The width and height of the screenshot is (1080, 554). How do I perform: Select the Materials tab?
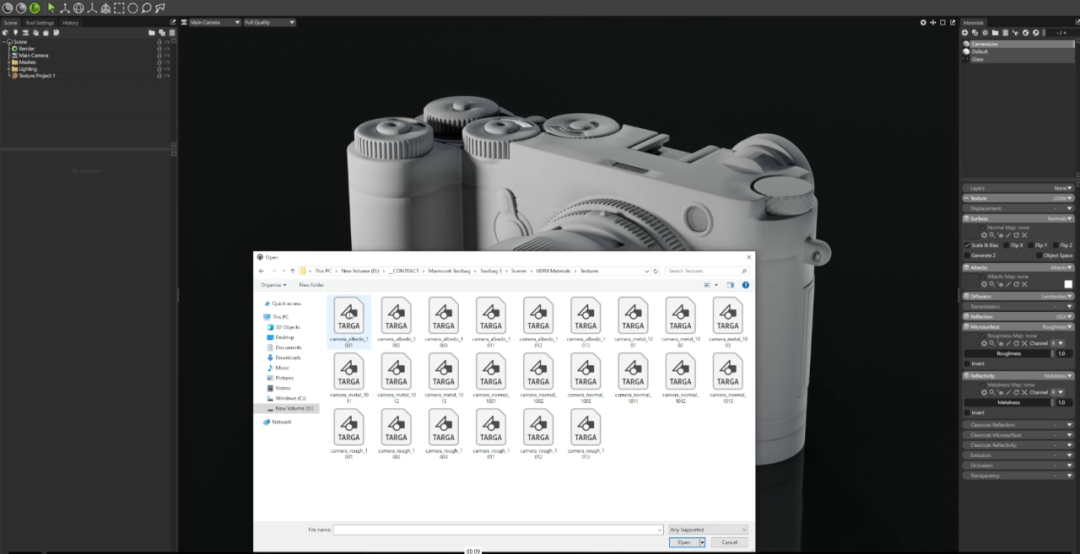coord(974,23)
